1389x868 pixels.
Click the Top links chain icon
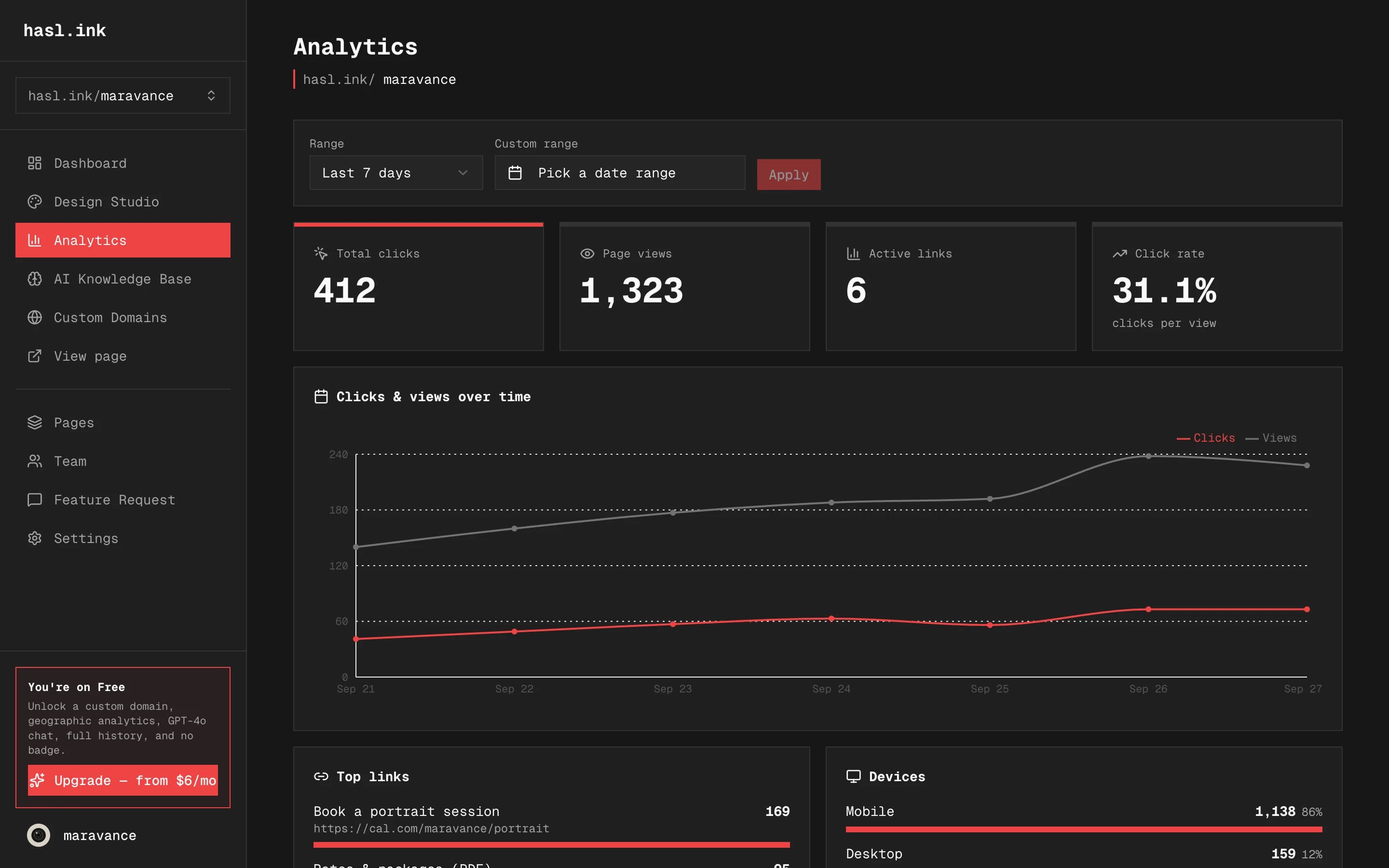point(321,776)
